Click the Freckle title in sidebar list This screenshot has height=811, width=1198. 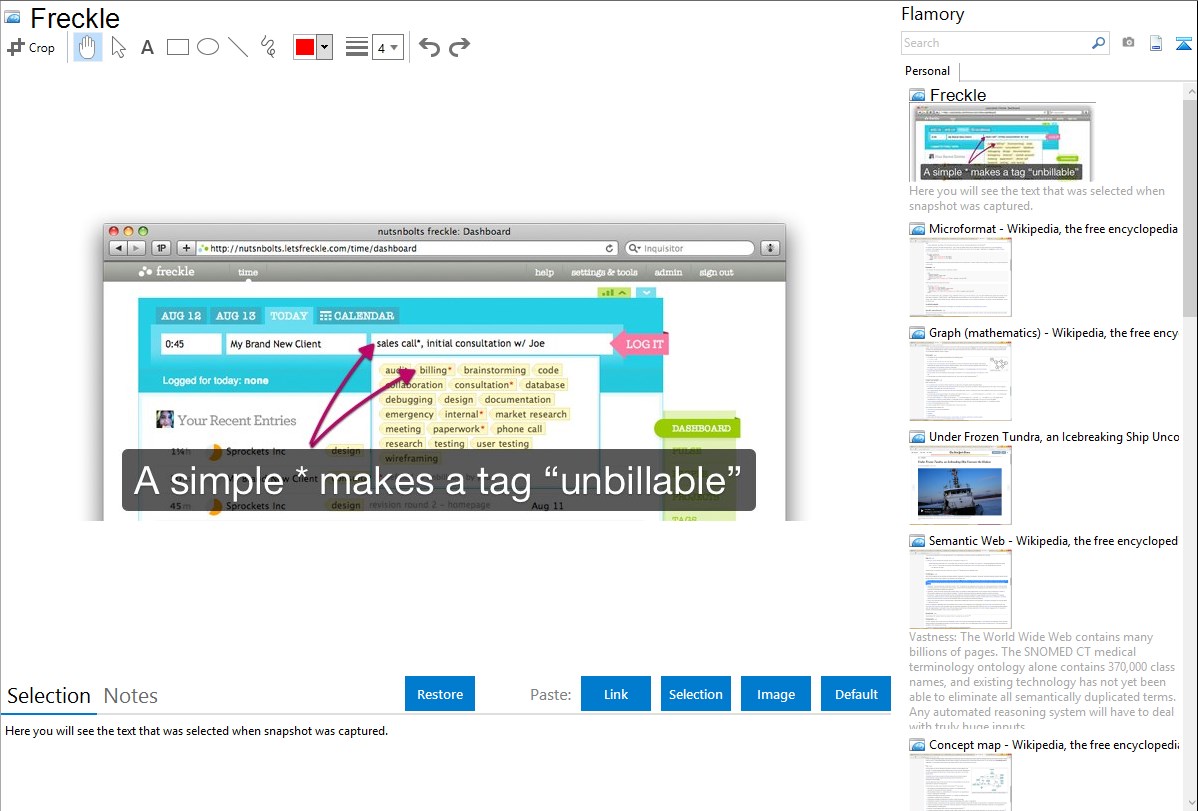958,96
